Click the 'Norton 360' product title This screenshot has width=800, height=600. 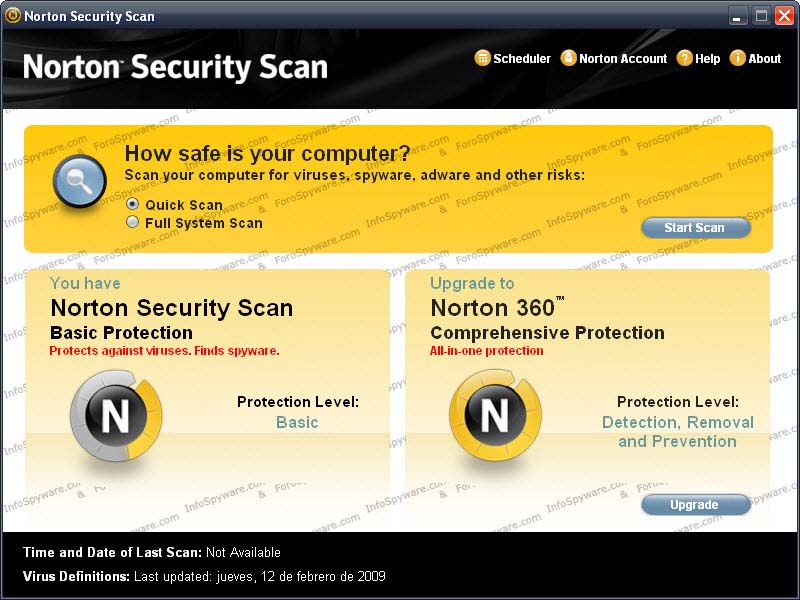497,308
